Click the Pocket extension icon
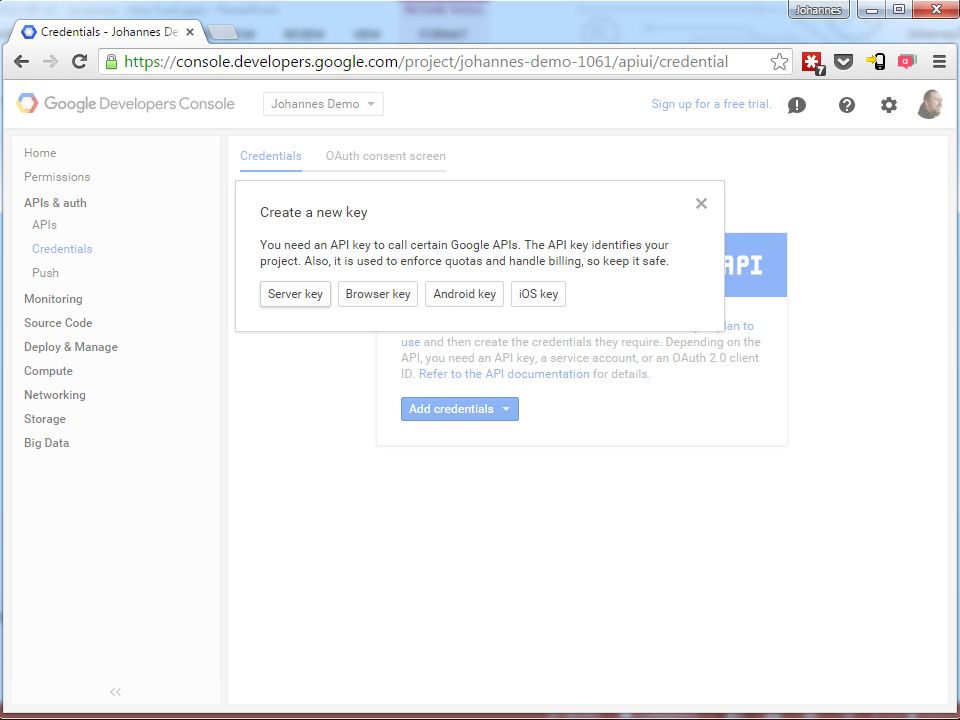The image size is (960, 720). tap(844, 62)
